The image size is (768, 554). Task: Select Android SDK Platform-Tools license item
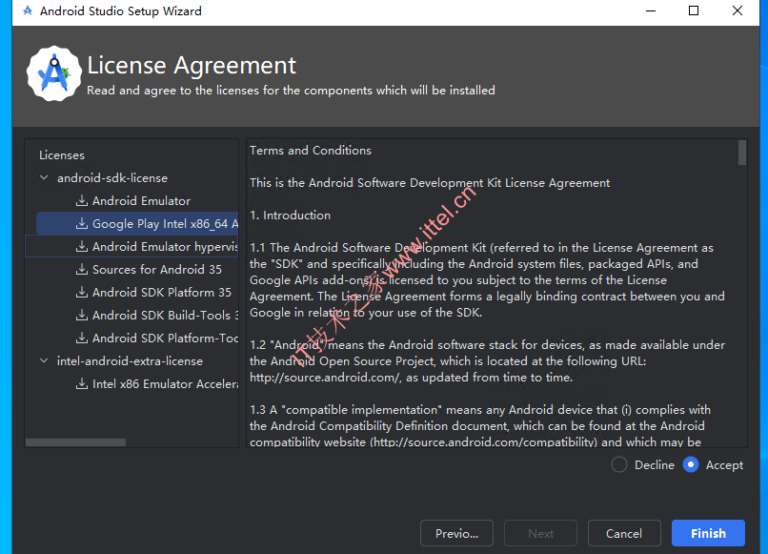point(164,339)
